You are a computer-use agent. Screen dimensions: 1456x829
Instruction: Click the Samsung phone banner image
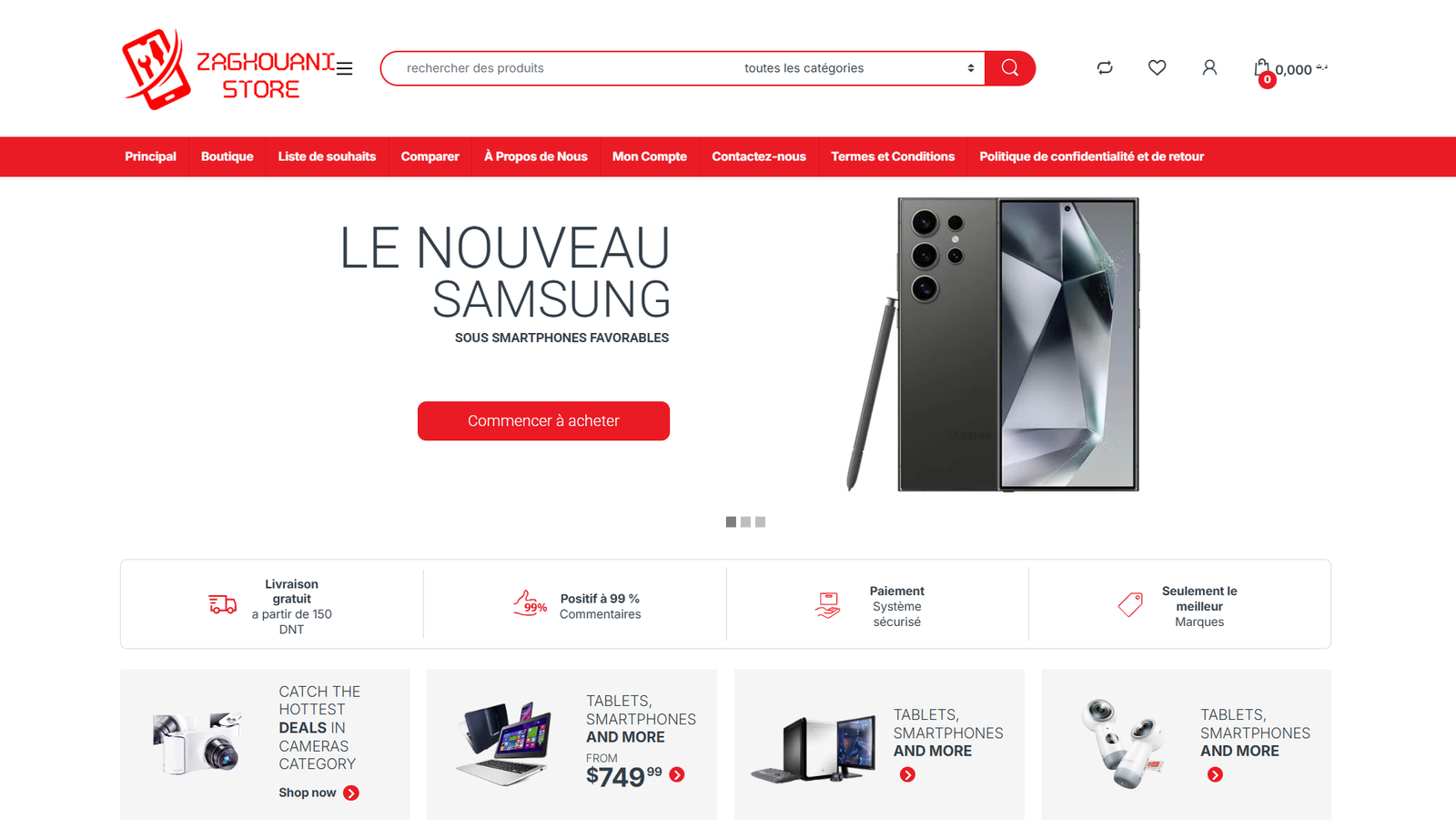point(994,344)
